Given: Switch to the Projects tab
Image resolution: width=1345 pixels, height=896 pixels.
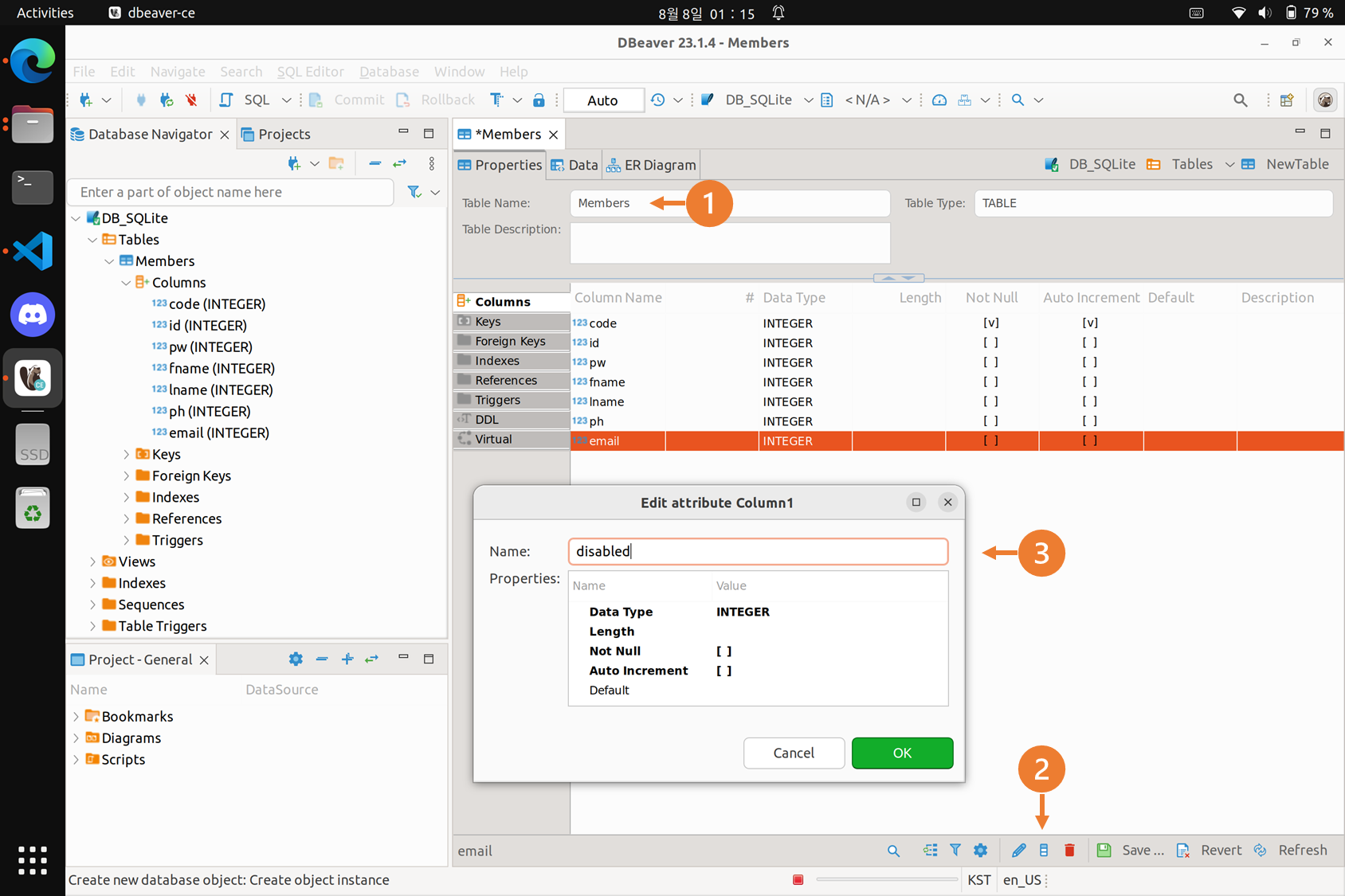Looking at the screenshot, I should 276,134.
